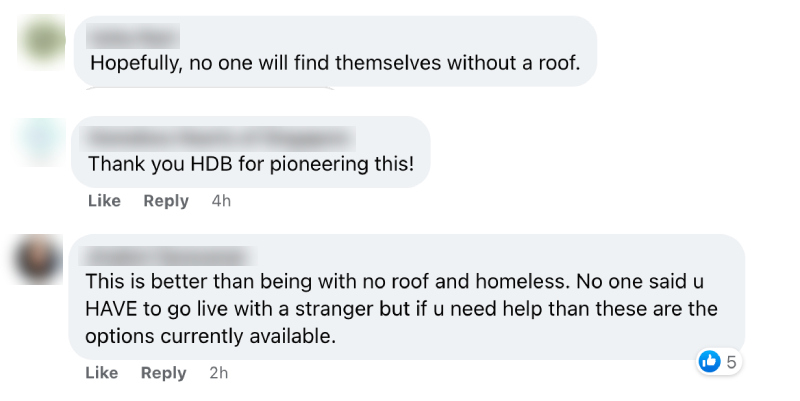This screenshot has width=800, height=401.
Task: Reply to the "better than being with no roof" comment
Action: [x=163, y=373]
